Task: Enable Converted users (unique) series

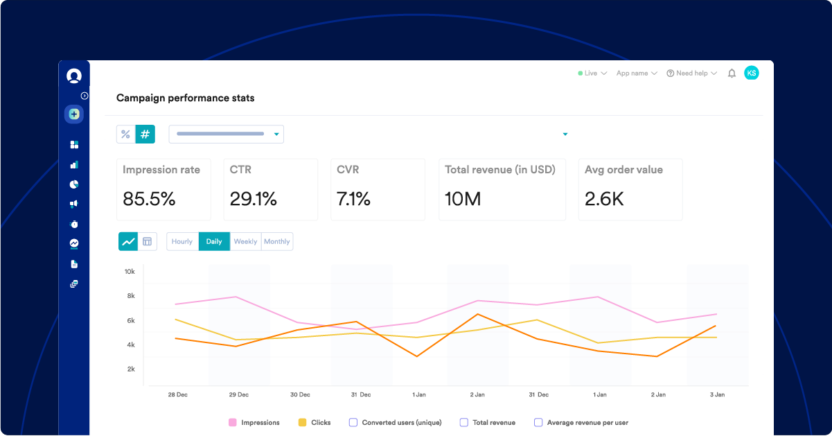Action: tap(353, 423)
